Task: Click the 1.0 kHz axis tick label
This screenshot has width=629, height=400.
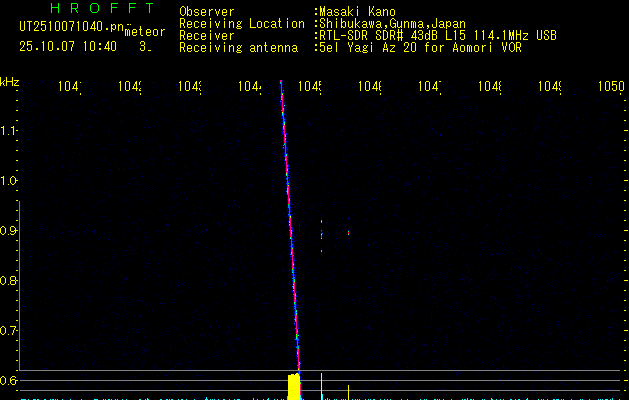Action: tap(9, 181)
